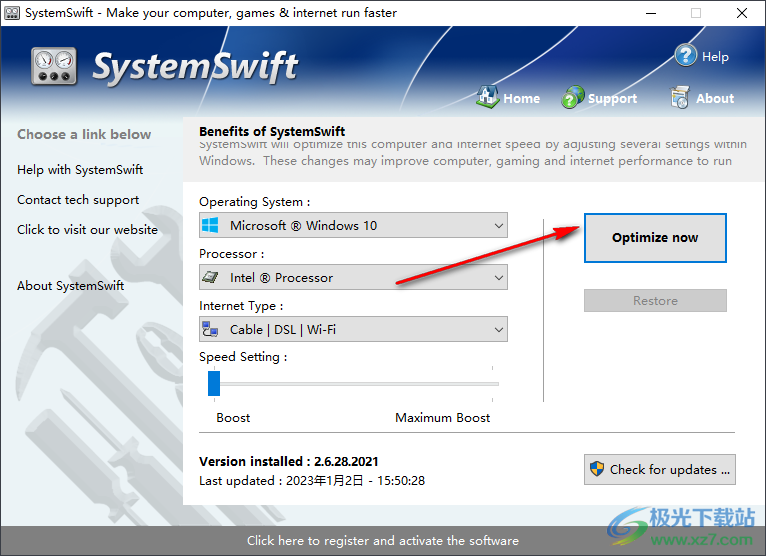Image resolution: width=766 pixels, height=556 pixels.
Task: Click the chip icon in Processor box
Action: point(210,278)
